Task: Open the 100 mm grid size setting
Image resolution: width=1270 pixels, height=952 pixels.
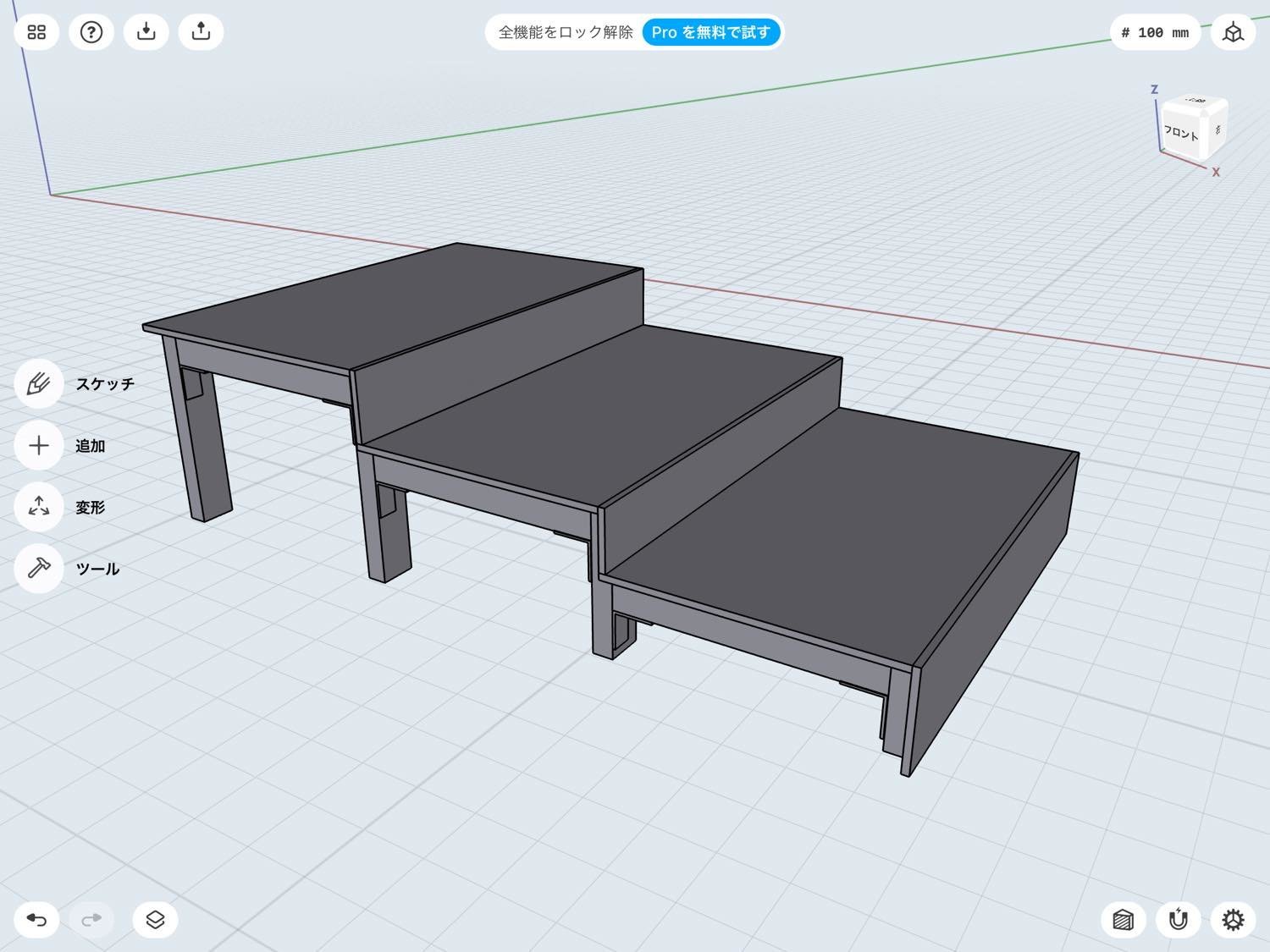Action: (1155, 32)
